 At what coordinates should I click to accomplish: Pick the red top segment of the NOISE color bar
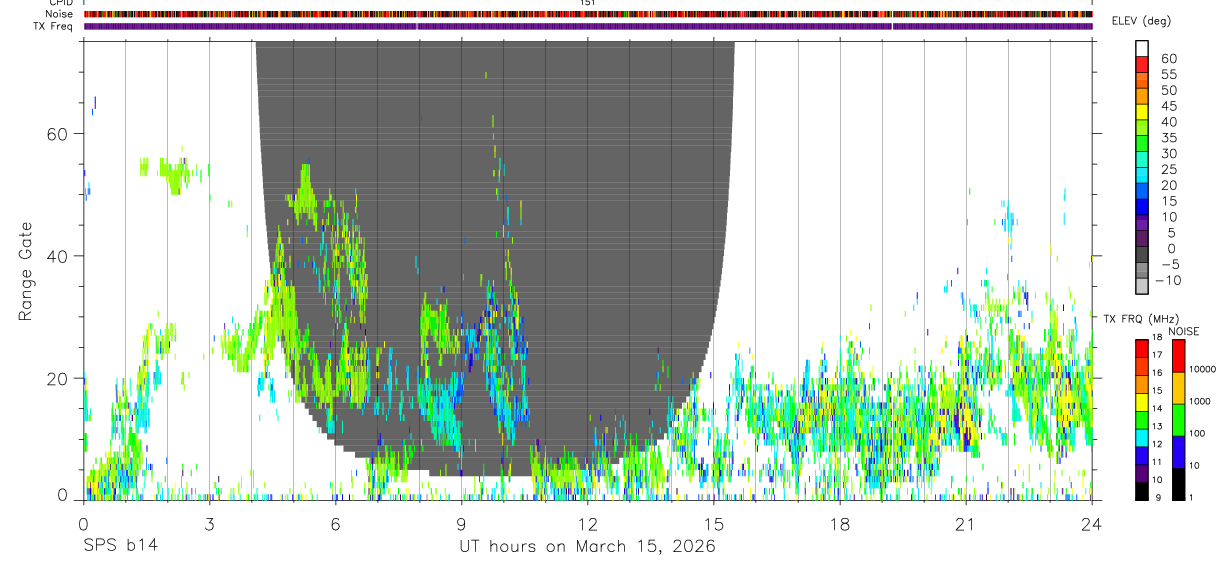pos(1178,356)
